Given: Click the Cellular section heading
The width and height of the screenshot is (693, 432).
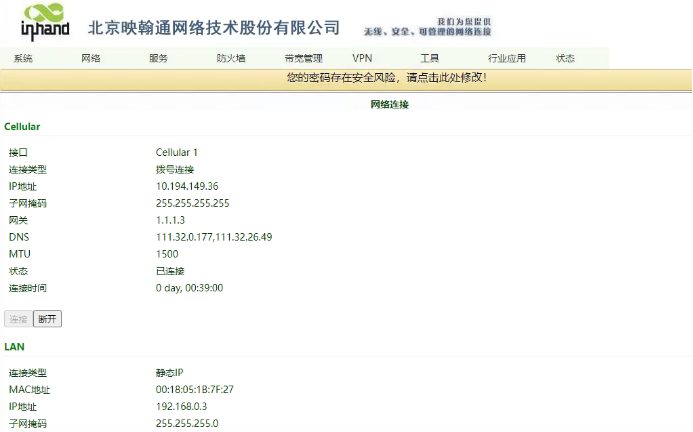Looking at the screenshot, I should [x=22, y=126].
